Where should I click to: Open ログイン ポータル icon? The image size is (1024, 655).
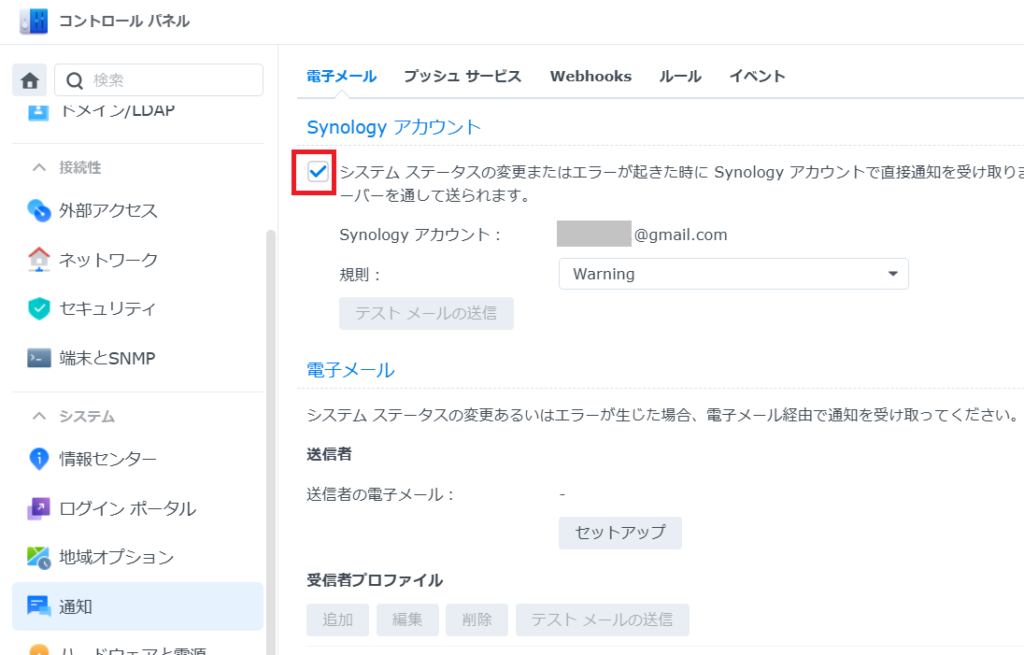(x=39, y=508)
